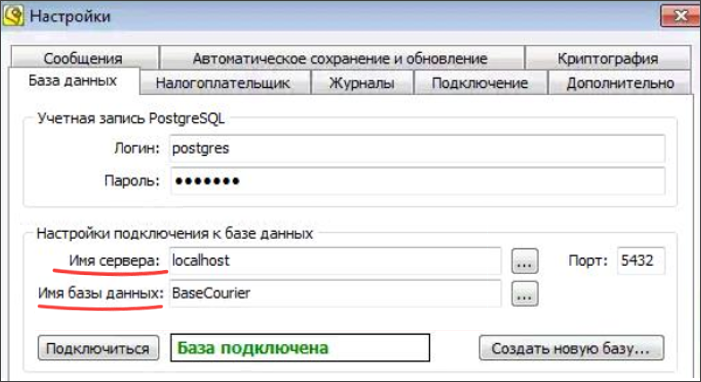The height and width of the screenshot is (382, 701).
Task: Browse databases with the ellipsis button beside BaseCourier
Action: click(525, 294)
